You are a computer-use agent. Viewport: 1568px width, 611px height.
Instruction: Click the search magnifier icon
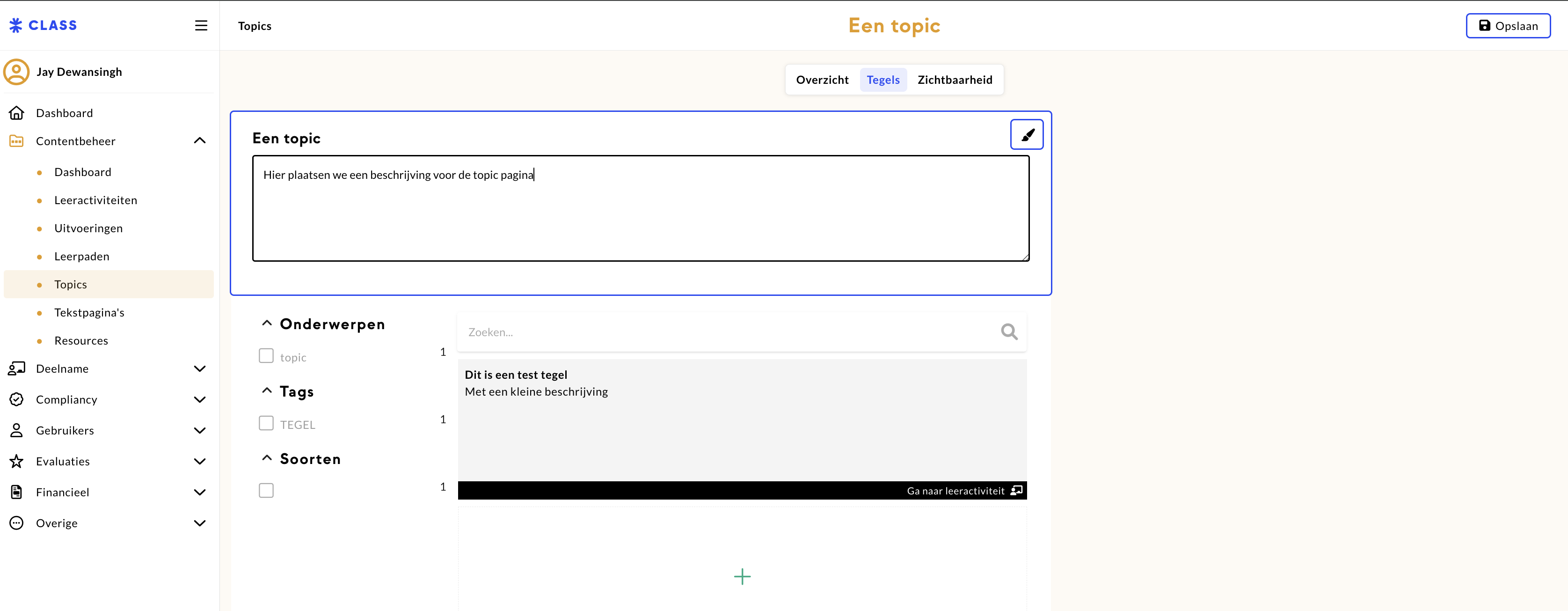pos(1009,332)
